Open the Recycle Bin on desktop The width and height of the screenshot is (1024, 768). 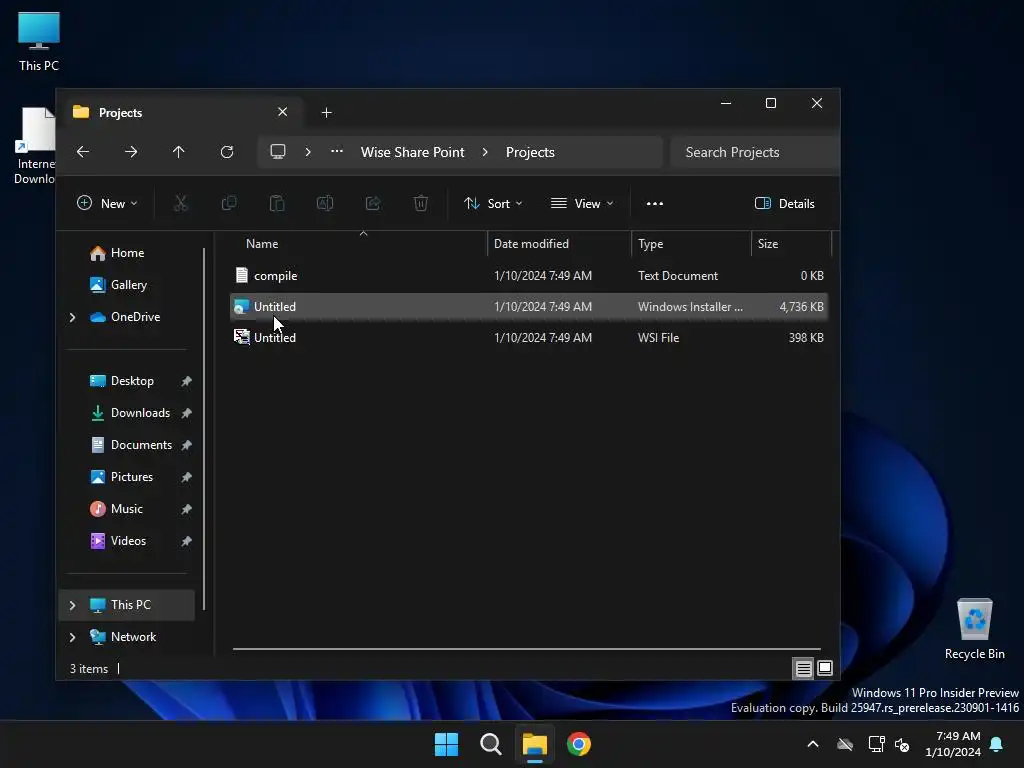click(x=974, y=630)
